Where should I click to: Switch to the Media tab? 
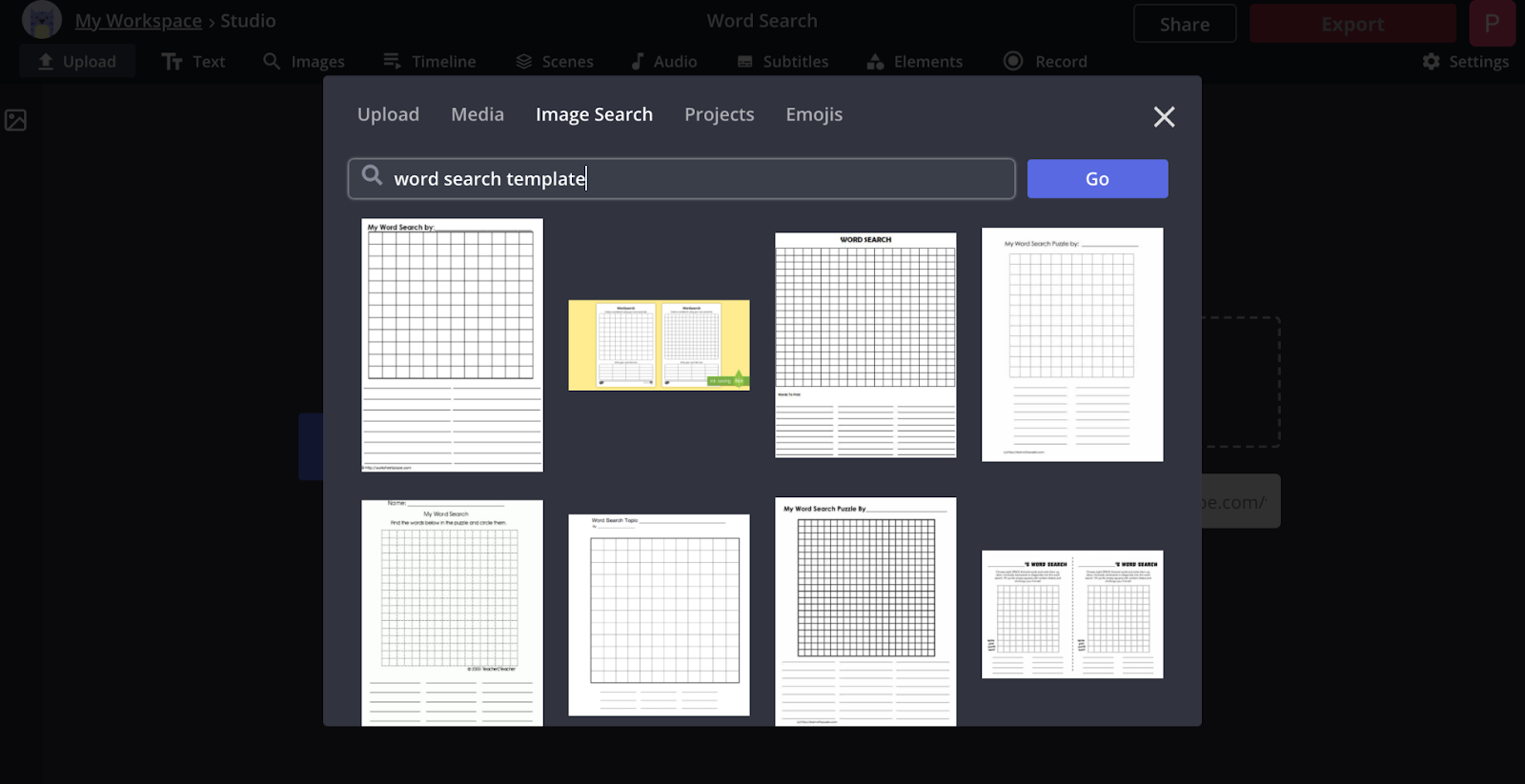point(478,114)
